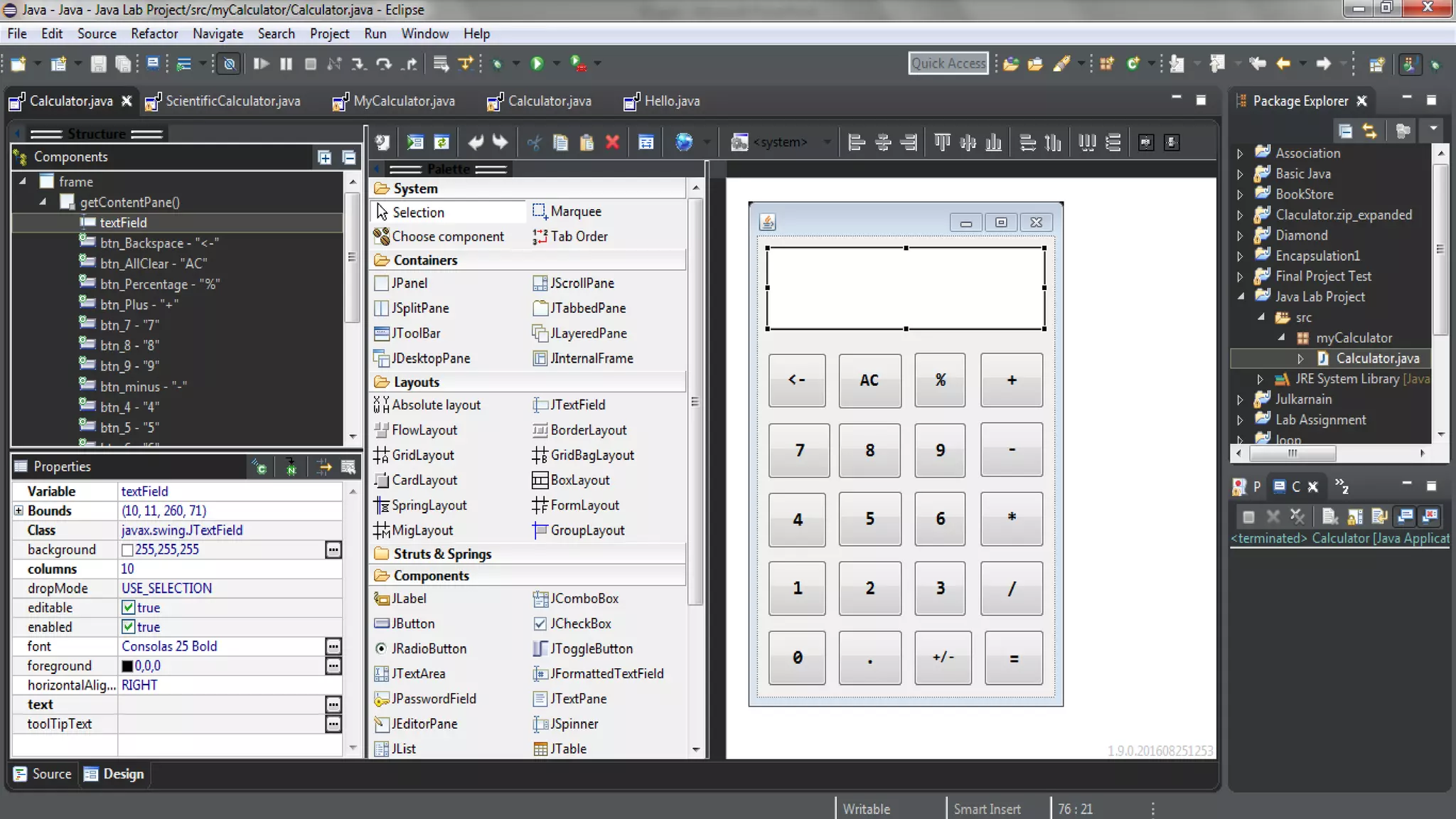The image size is (1456, 819).
Task: Click the Externalize strings globe icon
Action: [684, 142]
